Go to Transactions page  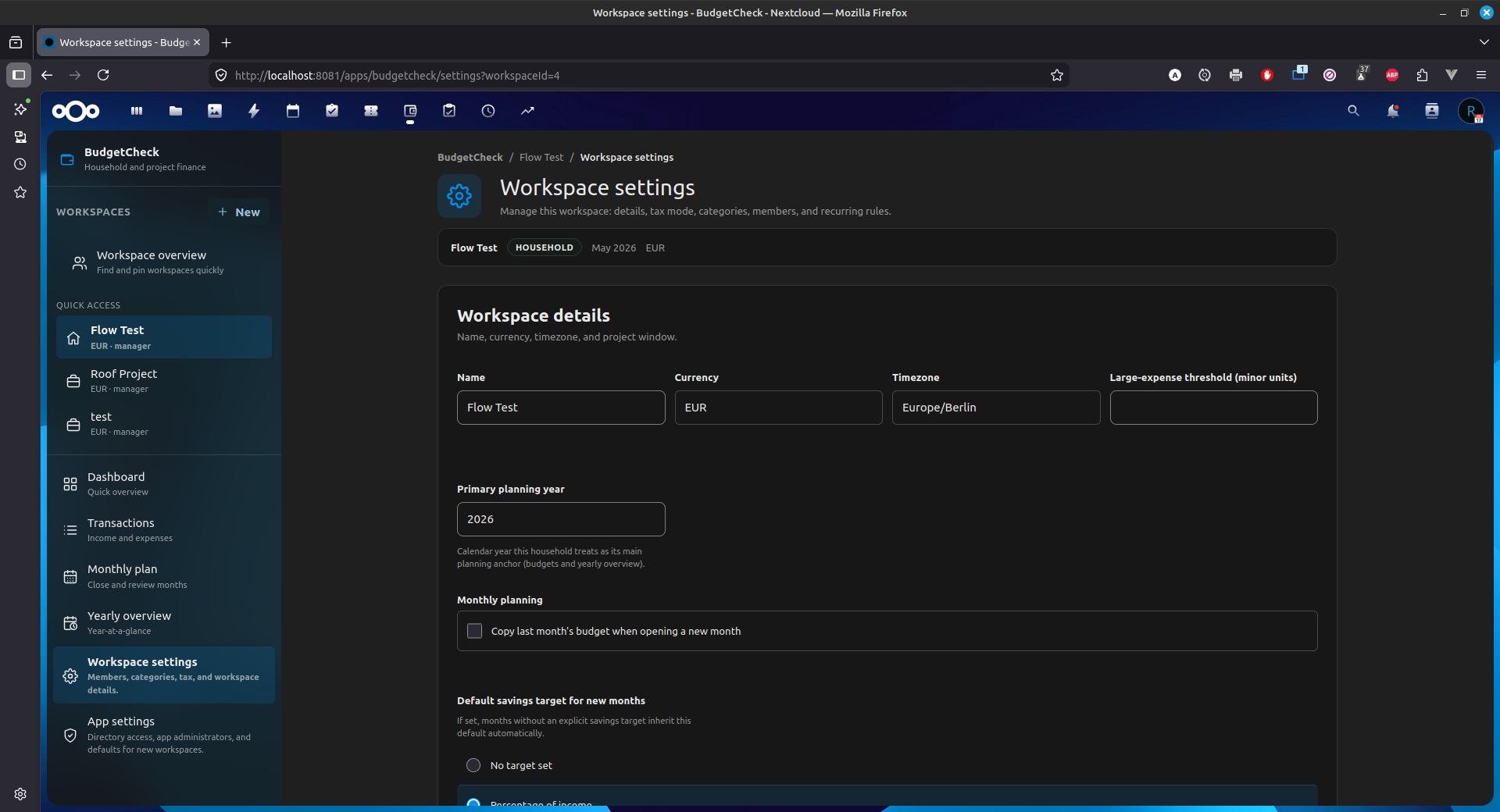[164, 530]
